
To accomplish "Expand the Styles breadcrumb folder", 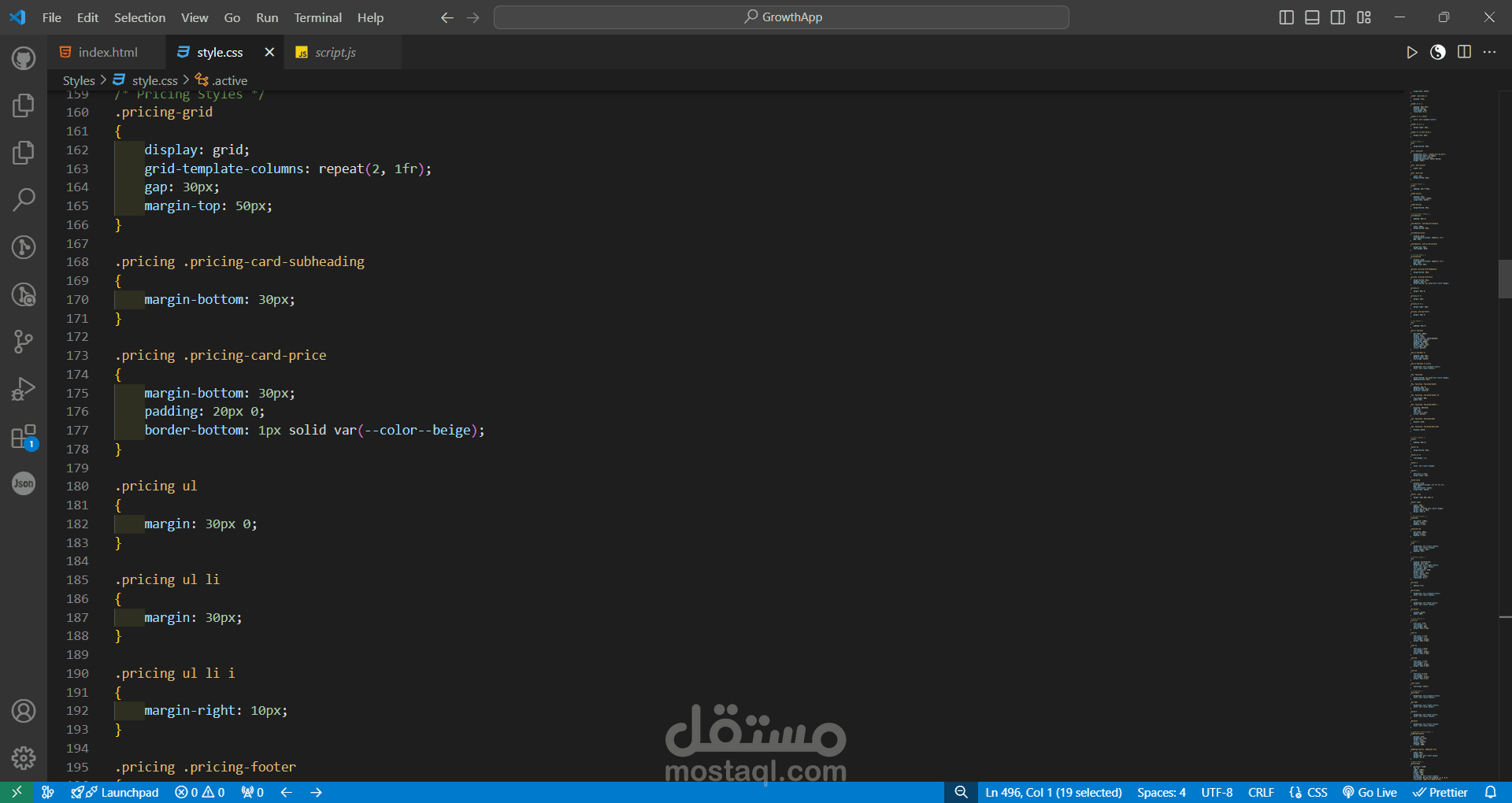I will click(79, 80).
